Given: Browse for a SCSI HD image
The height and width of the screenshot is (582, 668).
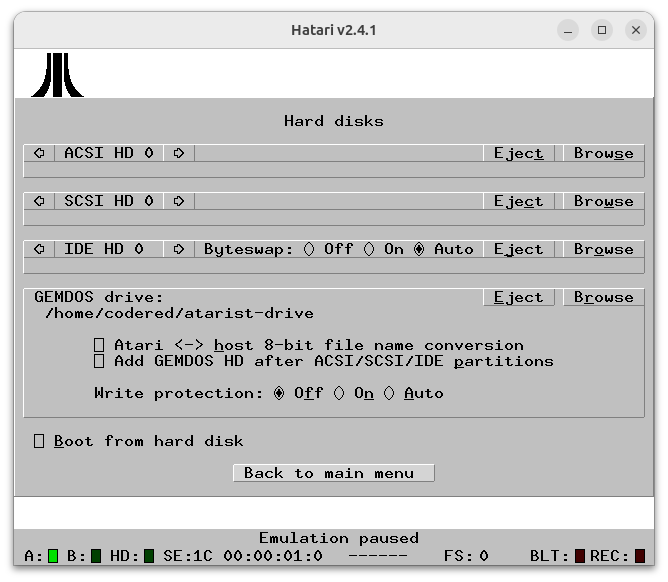Looking at the screenshot, I should coord(604,201).
